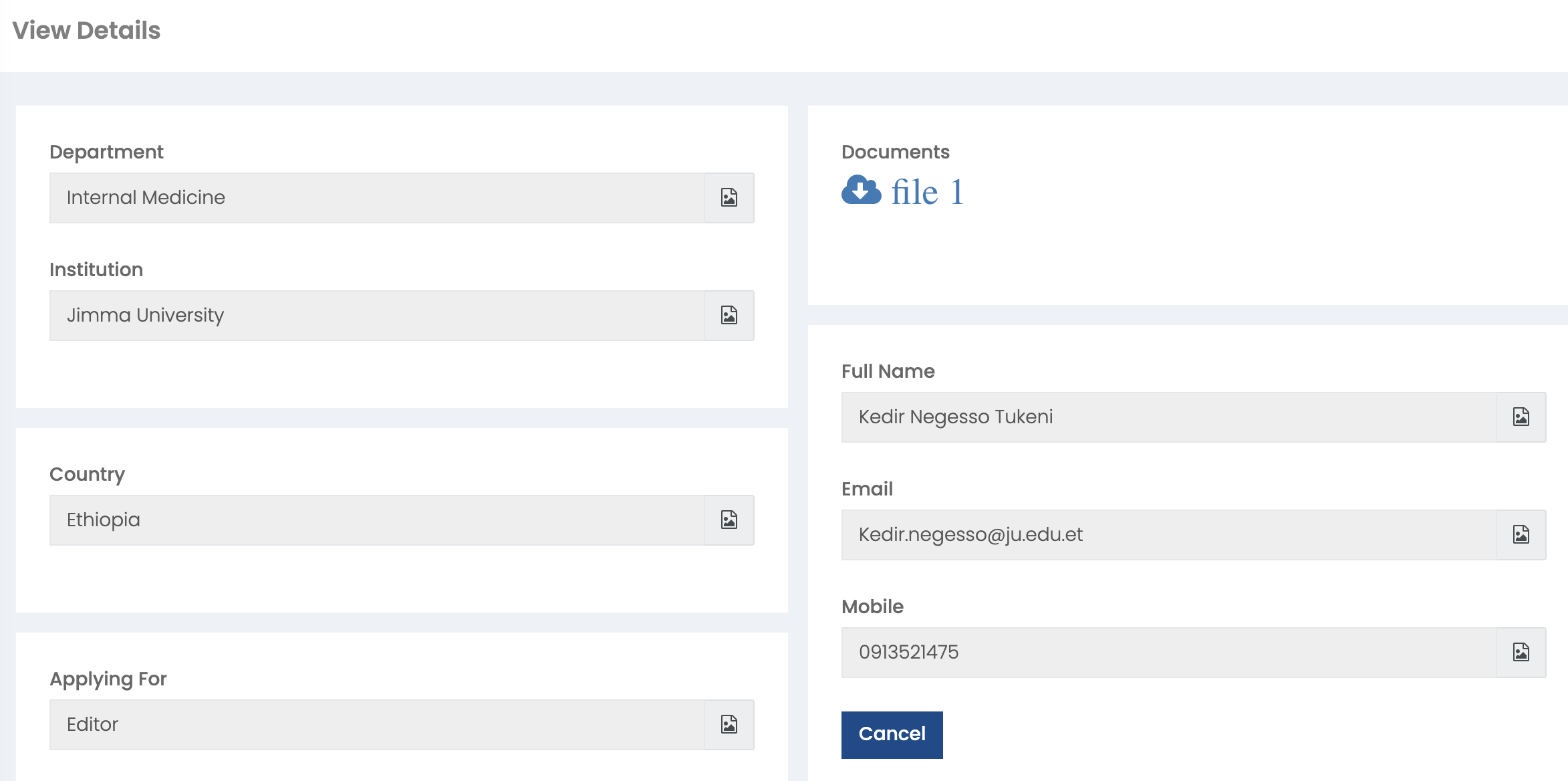Click the Documents section label

pos(895,152)
